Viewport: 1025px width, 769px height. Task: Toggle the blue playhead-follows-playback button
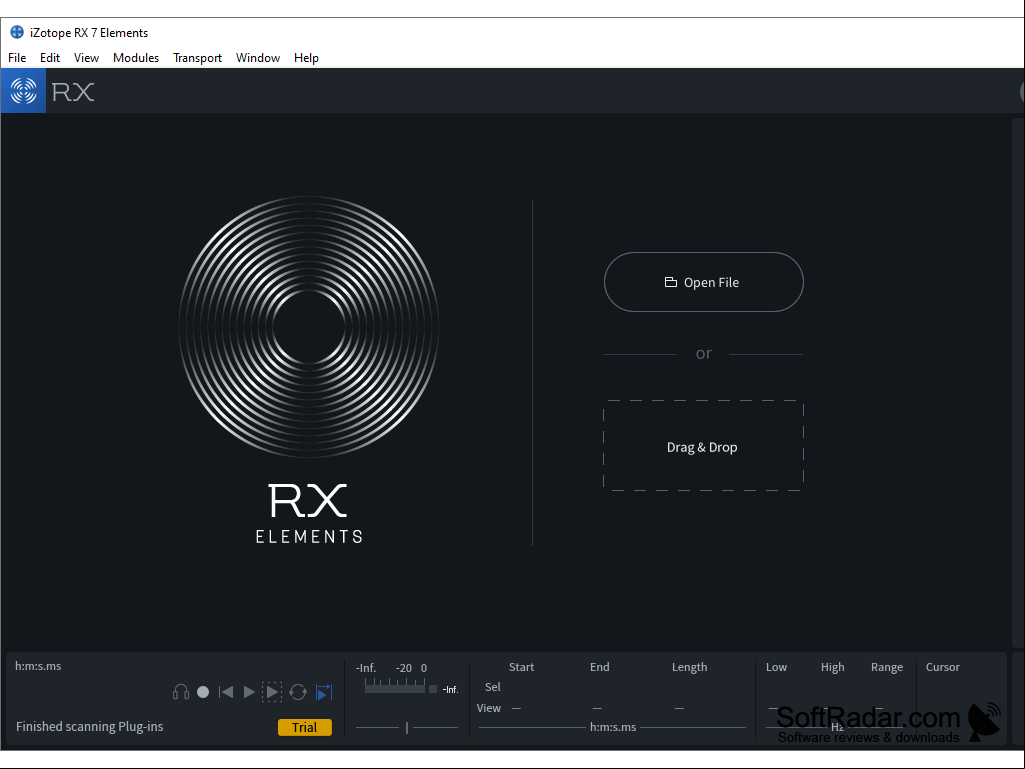coord(324,692)
